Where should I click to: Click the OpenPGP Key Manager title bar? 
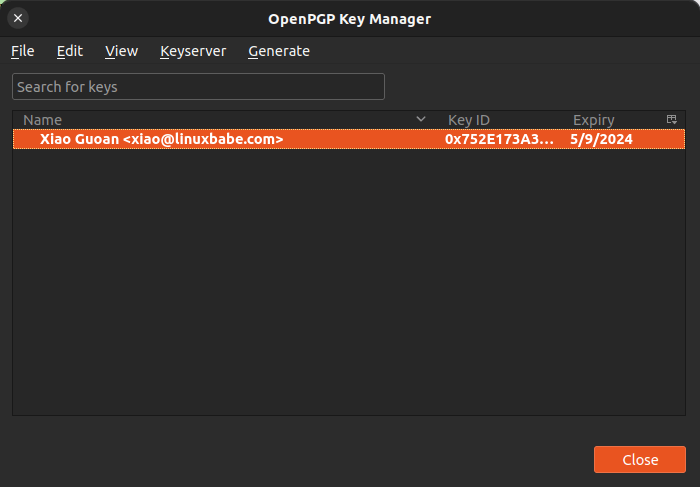(349, 18)
